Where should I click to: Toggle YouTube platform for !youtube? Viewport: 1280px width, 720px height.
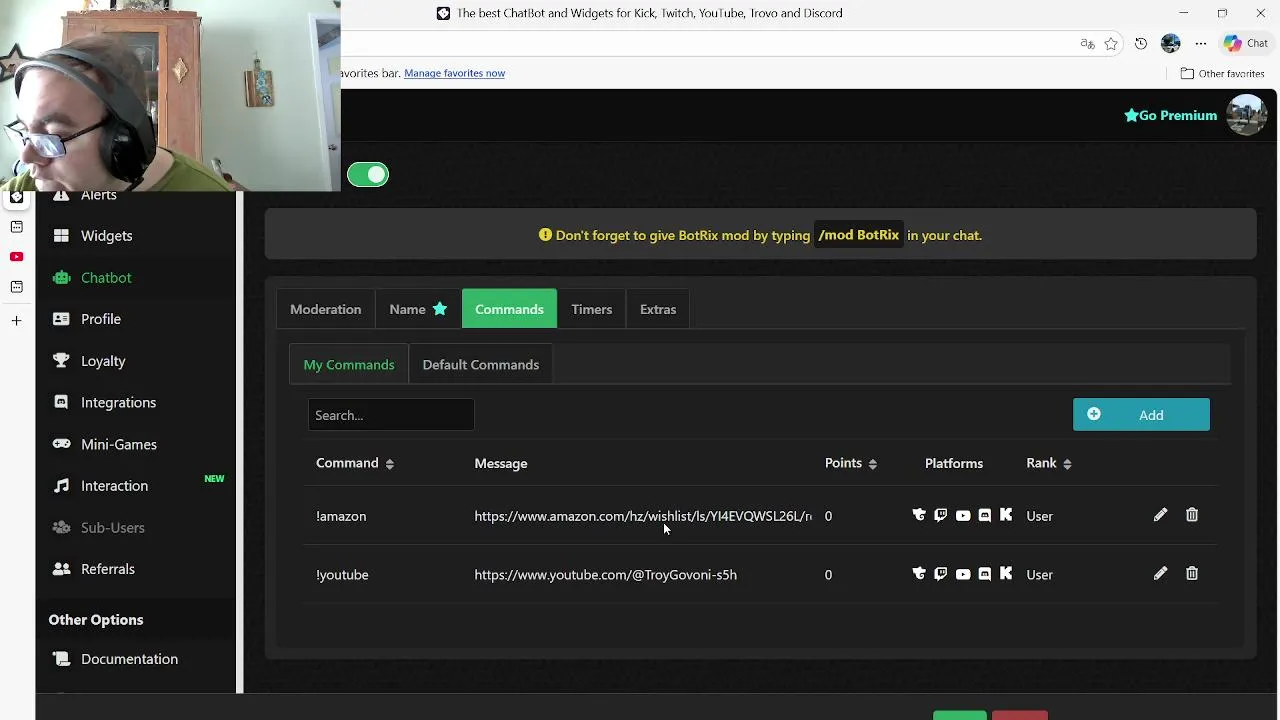963,573
